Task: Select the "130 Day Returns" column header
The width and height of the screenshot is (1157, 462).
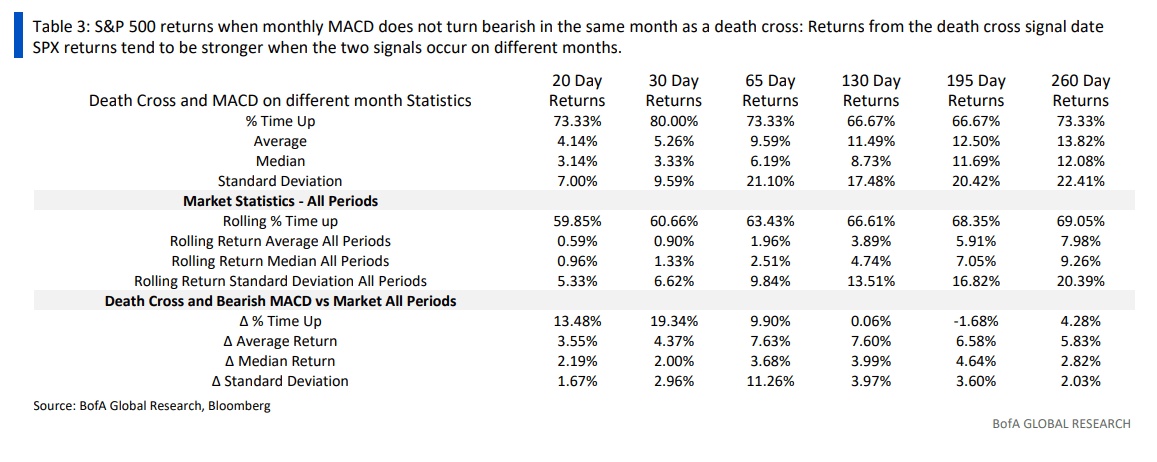Action: tap(869, 90)
